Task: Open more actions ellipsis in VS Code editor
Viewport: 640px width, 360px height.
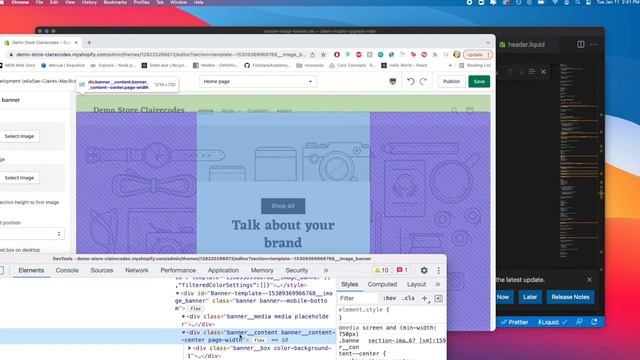Action: point(594,44)
